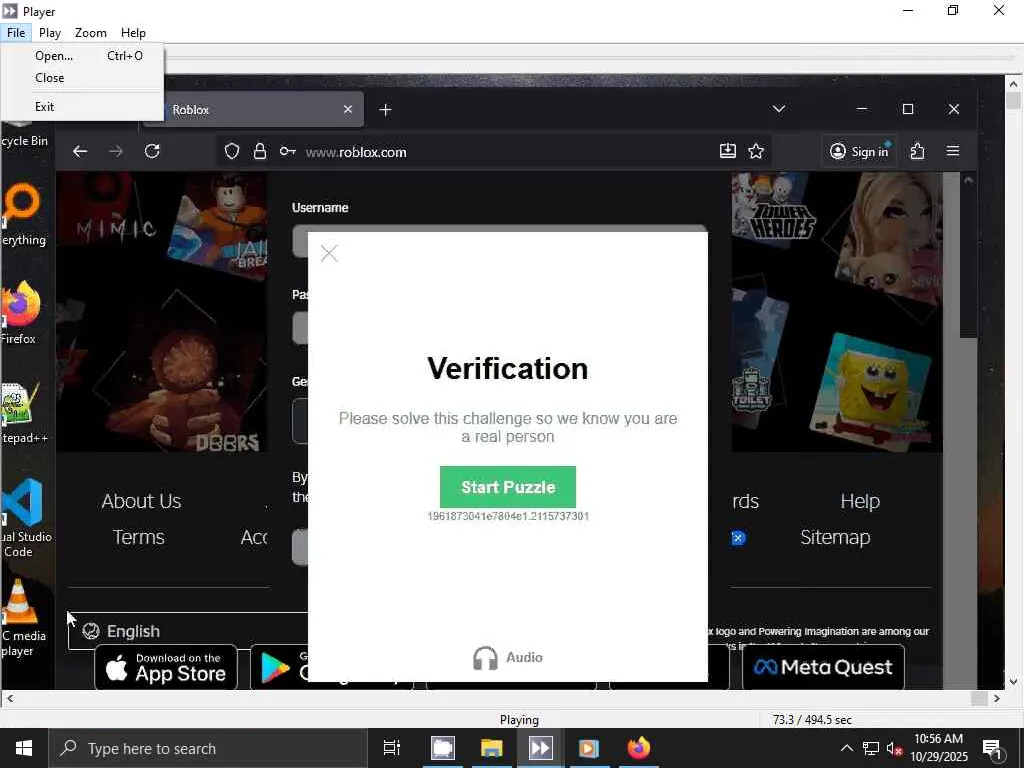Close the Verification dialog with the X
Viewport: 1024px width, 768px height.
[329, 253]
